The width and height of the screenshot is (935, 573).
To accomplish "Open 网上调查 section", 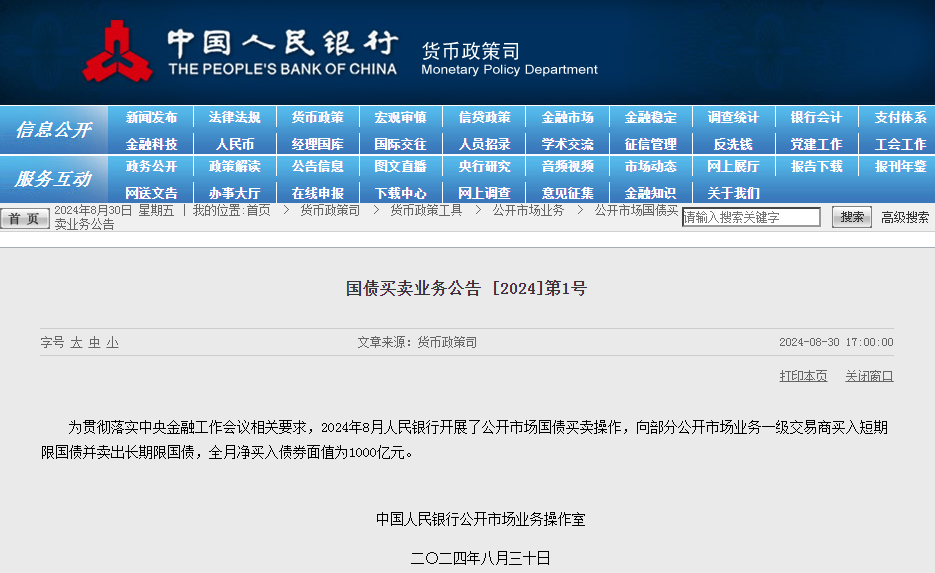I will pos(484,193).
